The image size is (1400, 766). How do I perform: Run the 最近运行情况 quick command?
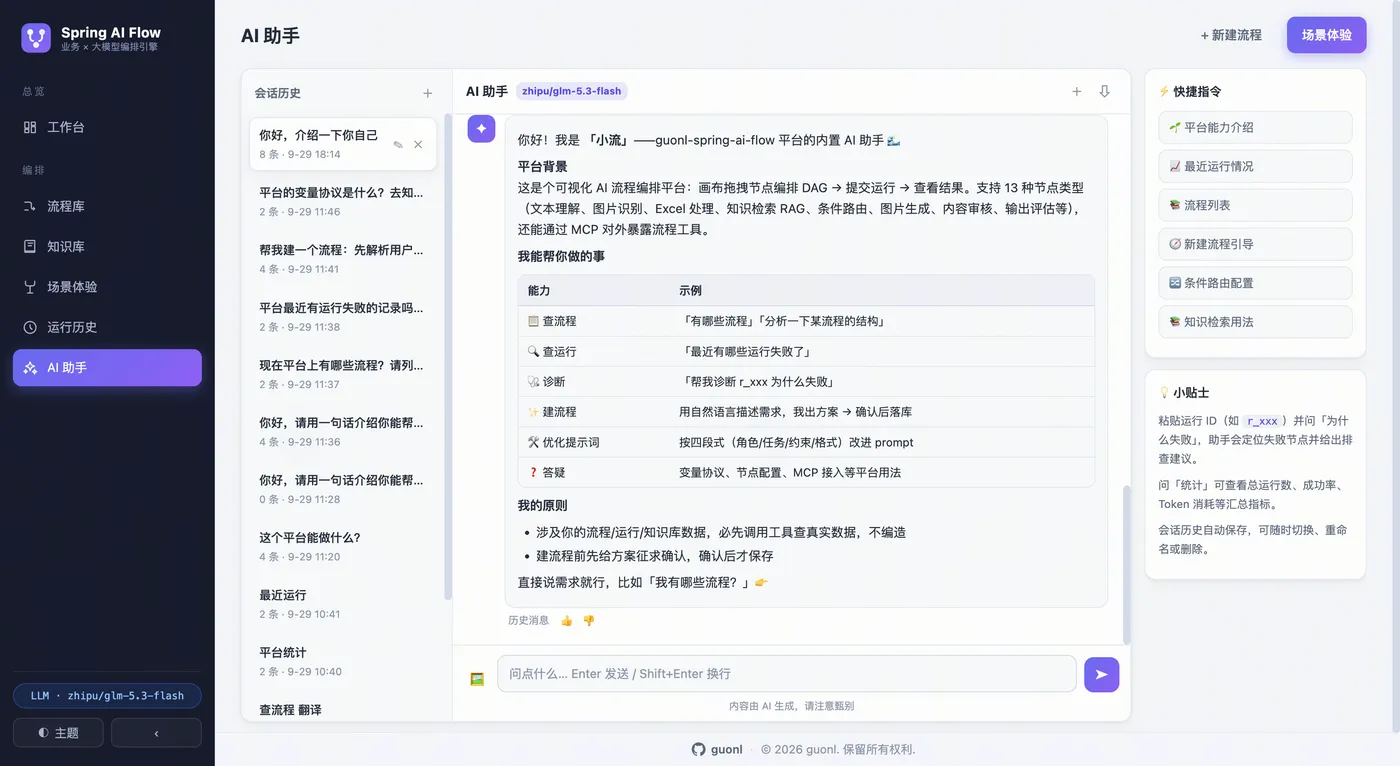[x=1255, y=166]
